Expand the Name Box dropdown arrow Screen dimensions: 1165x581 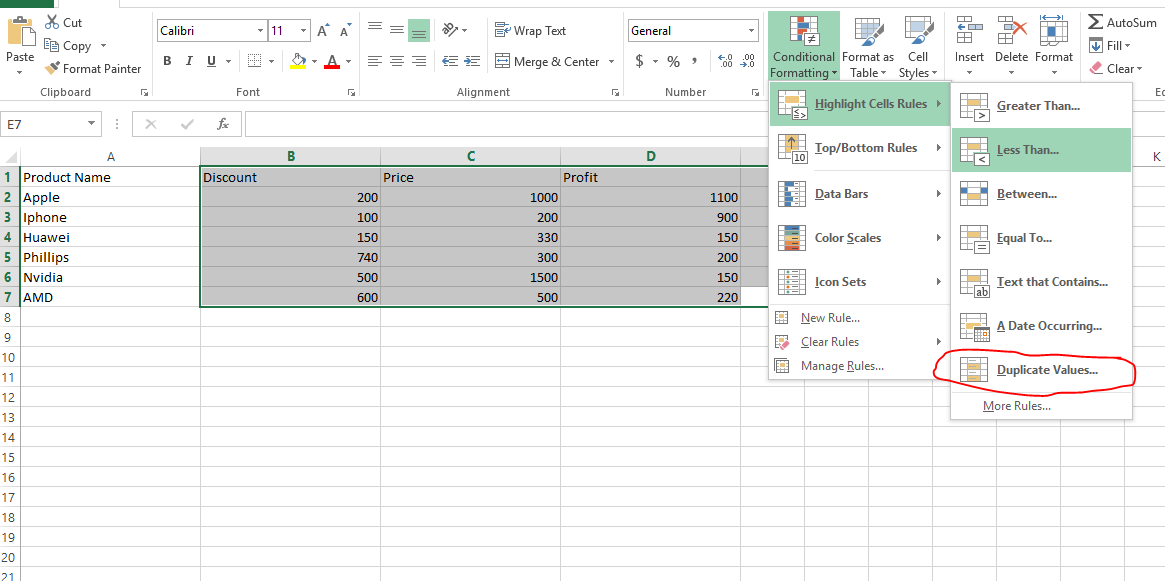pyautogui.click(x=92, y=125)
